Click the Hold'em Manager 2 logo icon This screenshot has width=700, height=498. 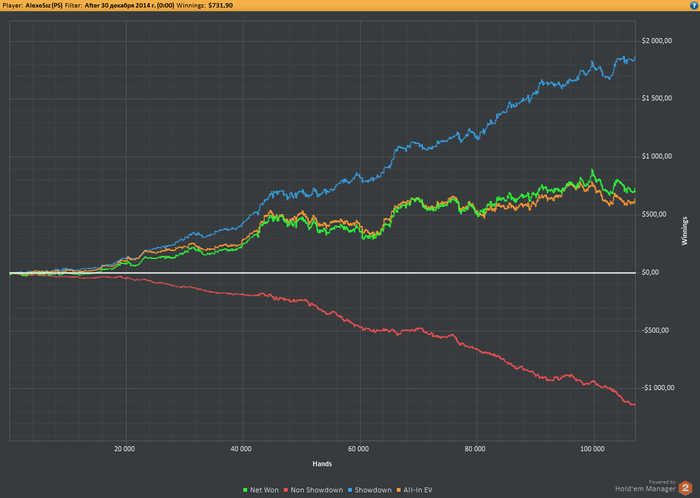(x=685, y=488)
